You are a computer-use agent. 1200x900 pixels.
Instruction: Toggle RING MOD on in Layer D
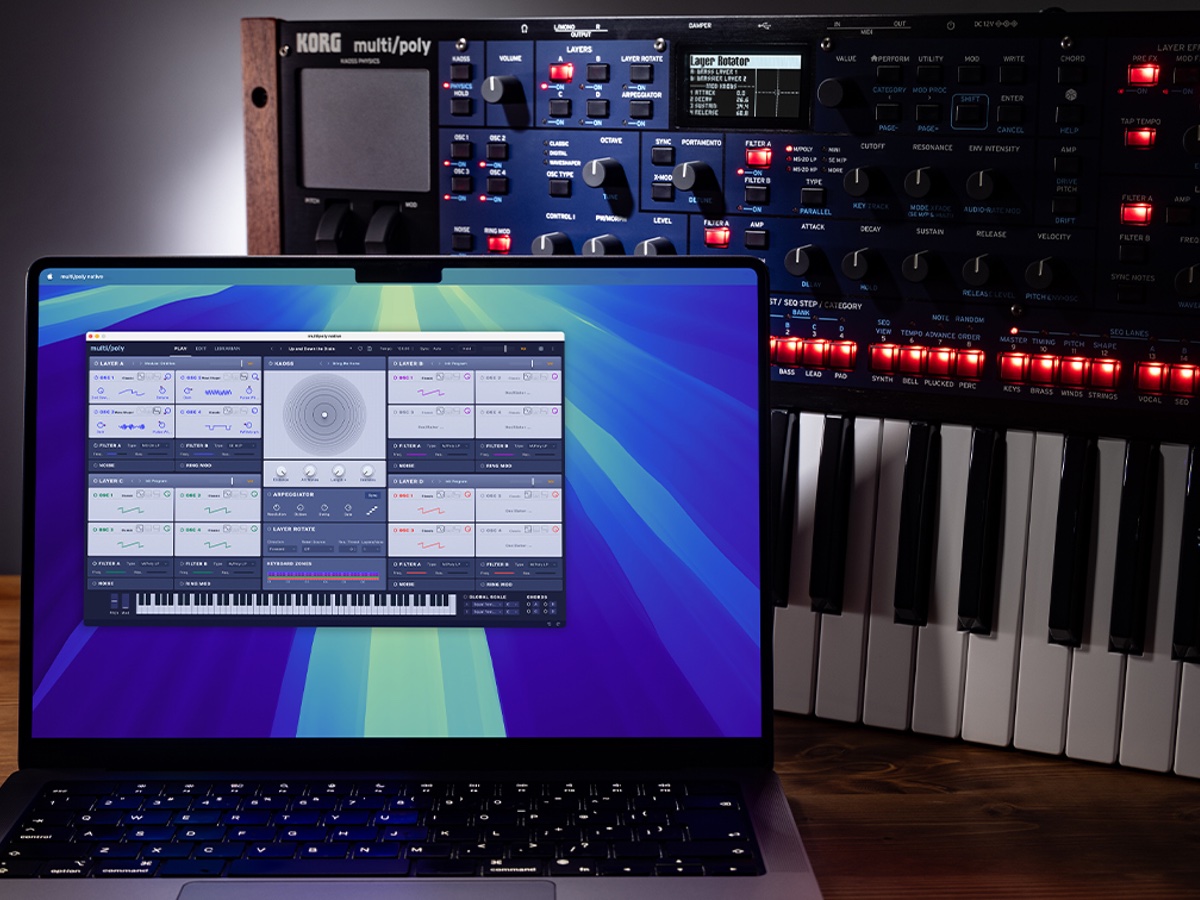[x=485, y=584]
